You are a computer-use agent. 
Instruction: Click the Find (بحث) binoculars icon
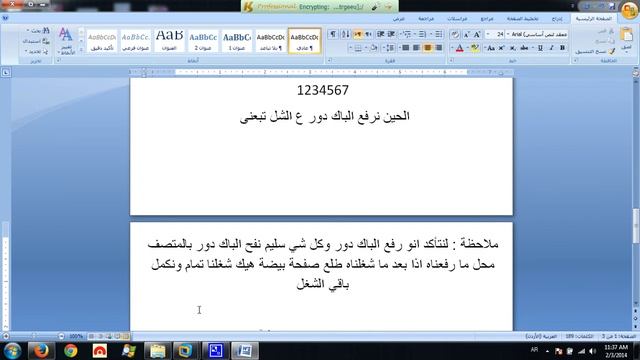pyautogui.click(x=46, y=31)
